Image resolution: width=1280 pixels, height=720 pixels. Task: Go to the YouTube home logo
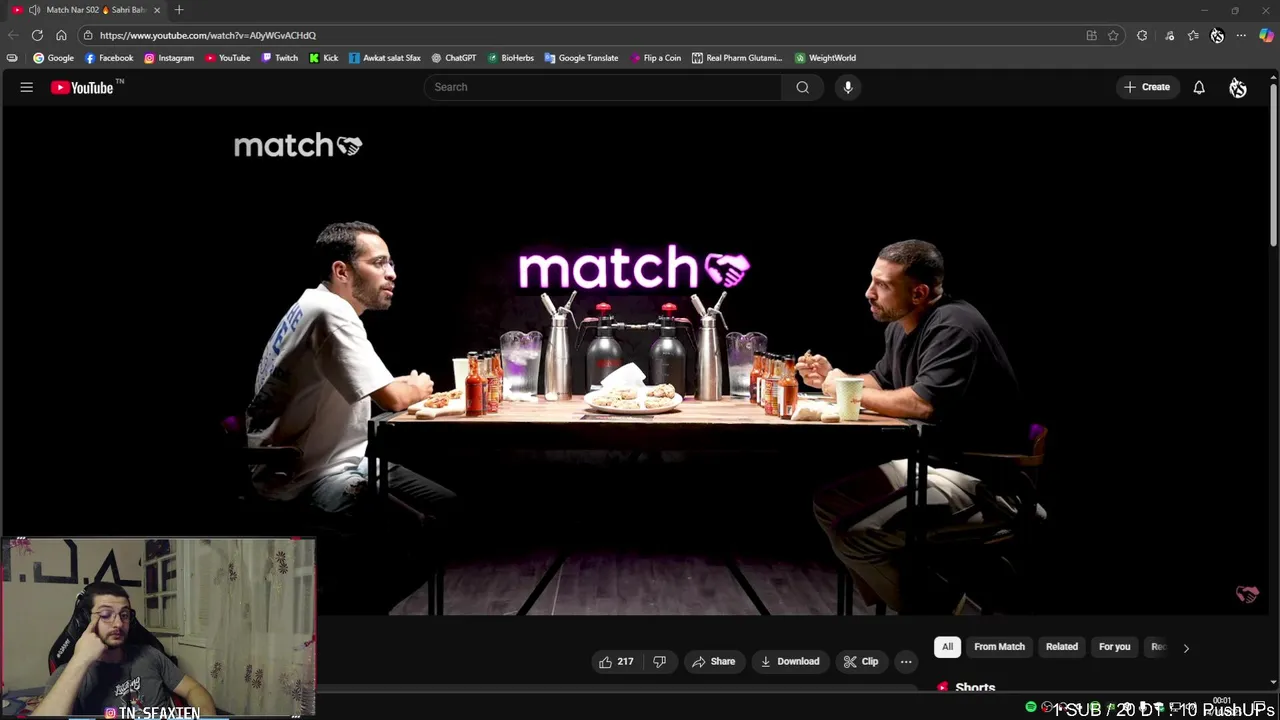tap(82, 87)
